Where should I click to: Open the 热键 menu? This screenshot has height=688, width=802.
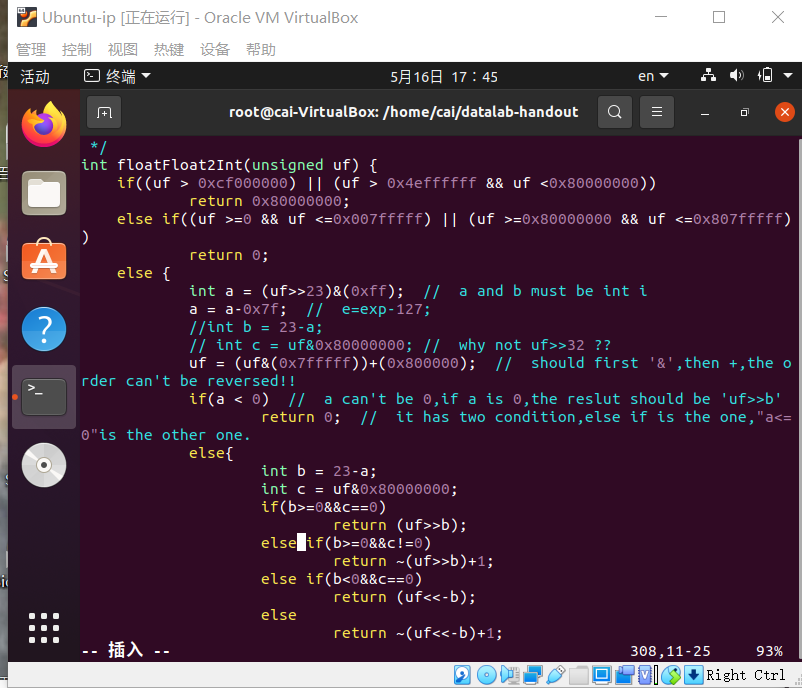click(x=169, y=50)
